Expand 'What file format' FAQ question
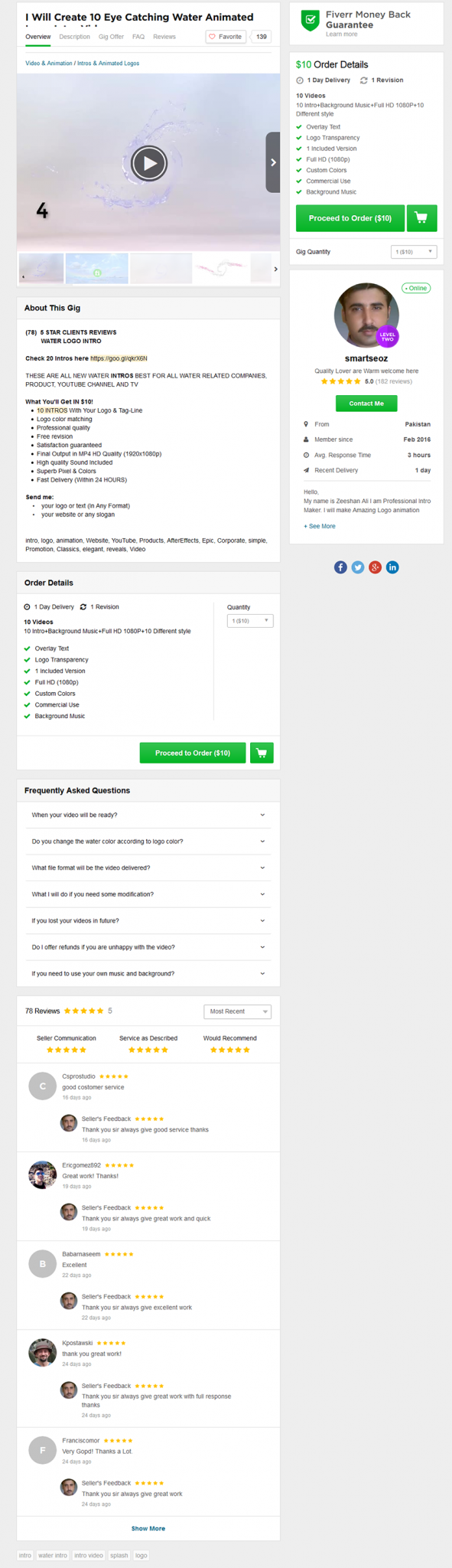Screen dimensions: 452x1568 [148, 868]
